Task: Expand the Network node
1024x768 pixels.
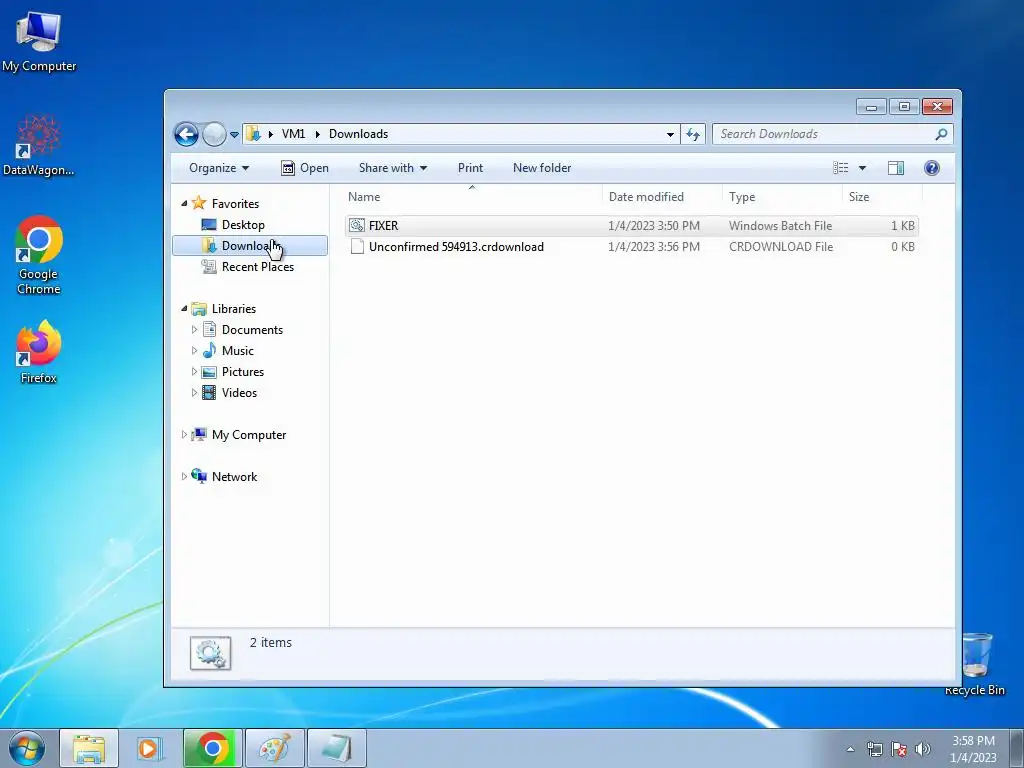Action: [184, 476]
